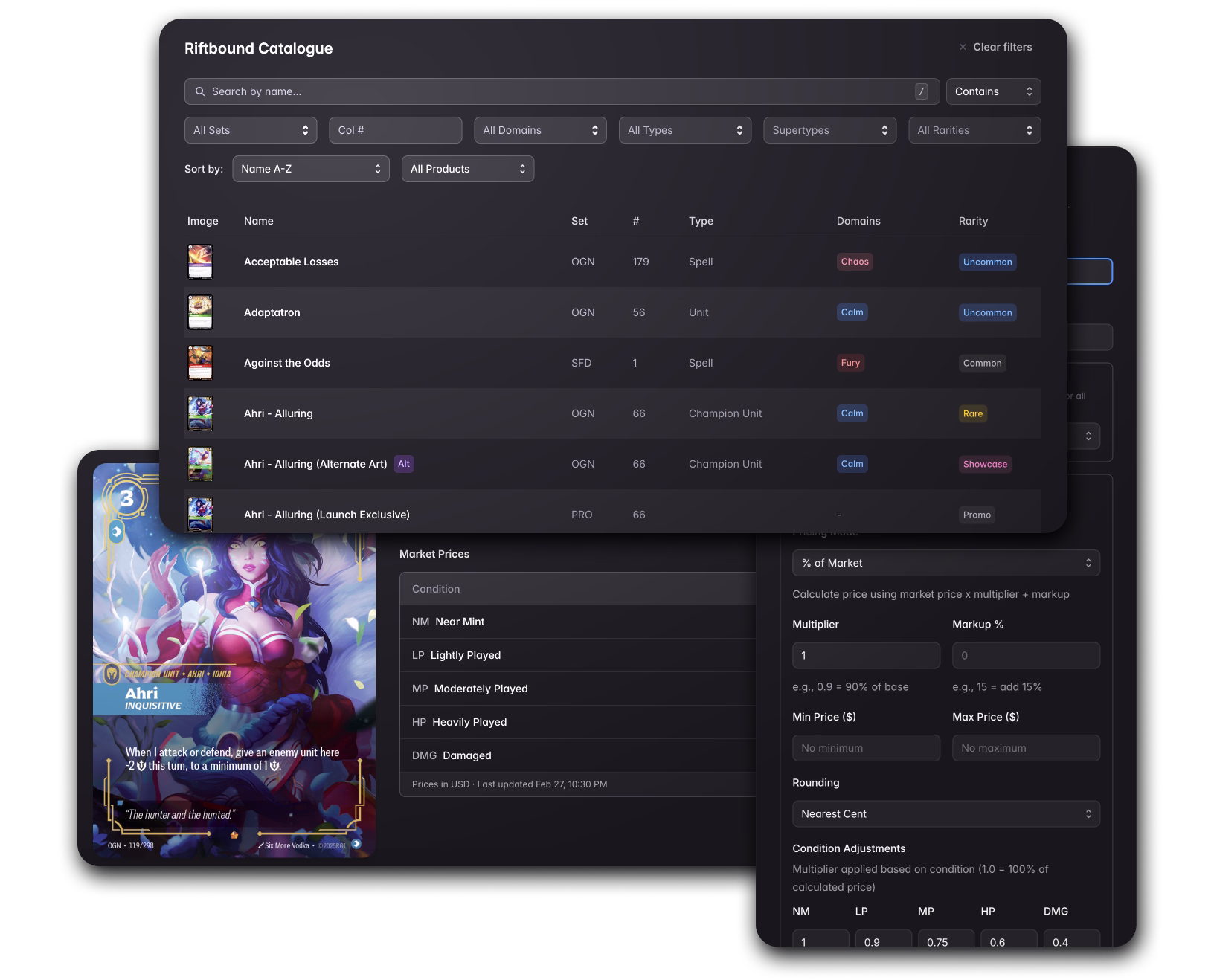Screen dimensions: 1214x980
Task: Select the Ahri - Alluring (Launch Exclusive) name
Action: point(327,515)
